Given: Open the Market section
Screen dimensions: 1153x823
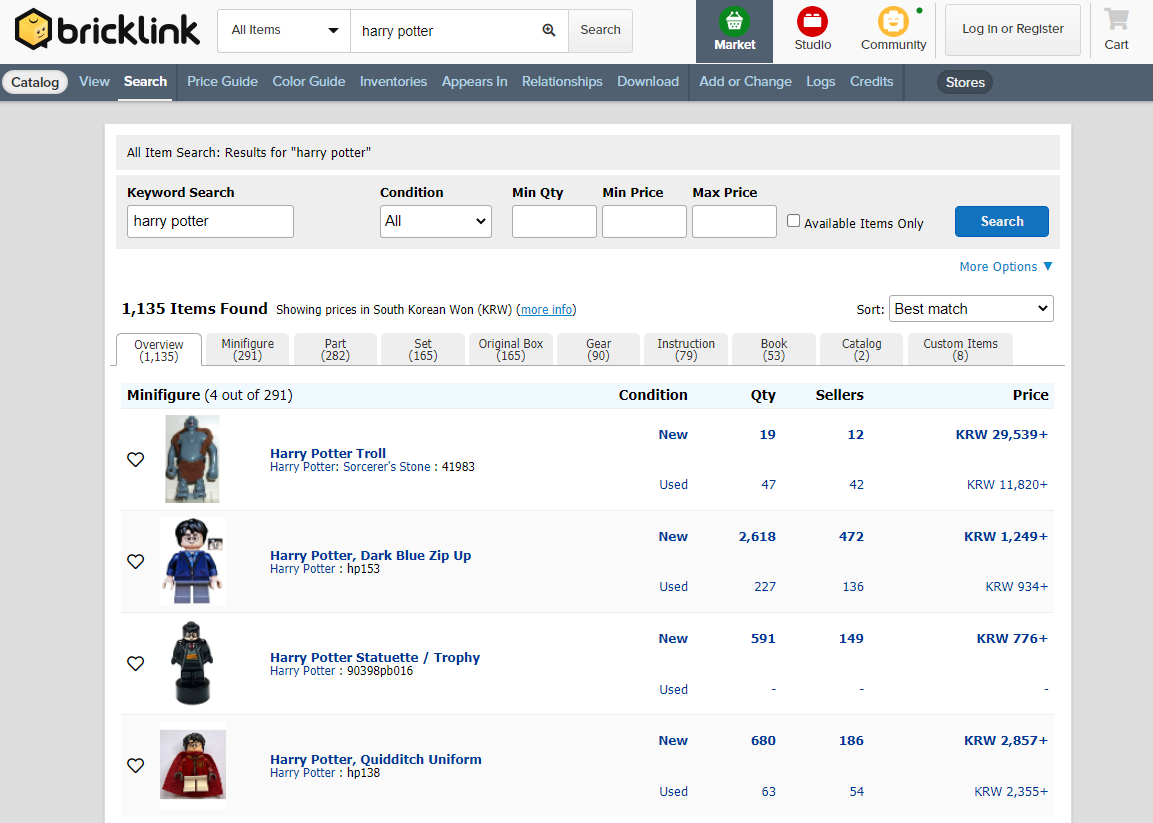Looking at the screenshot, I should [x=734, y=31].
